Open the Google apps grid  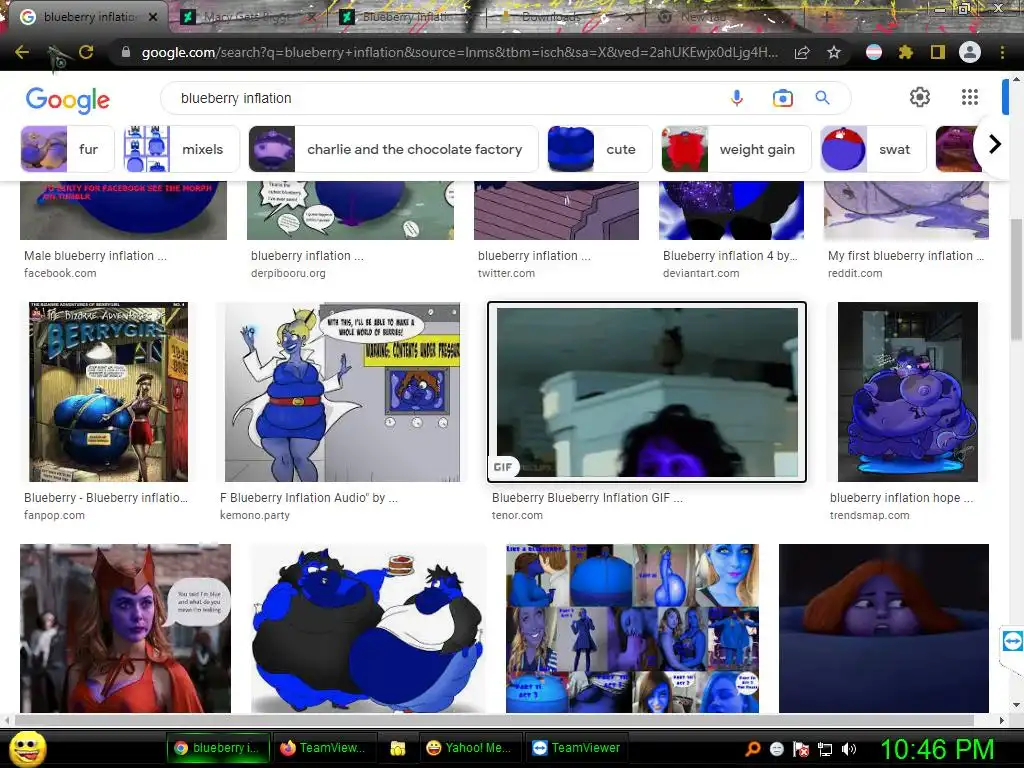[970, 97]
